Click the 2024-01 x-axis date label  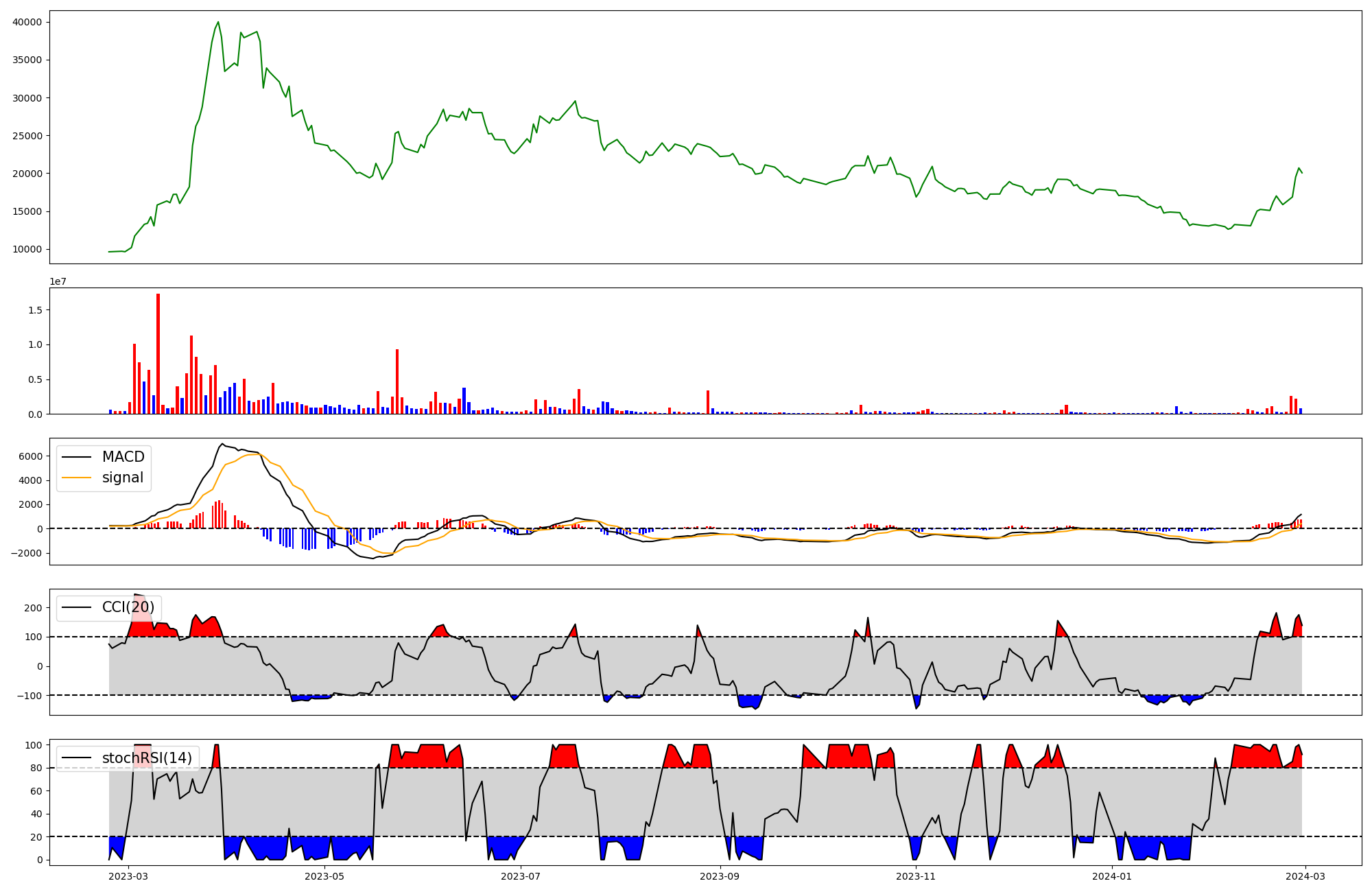[1112, 876]
